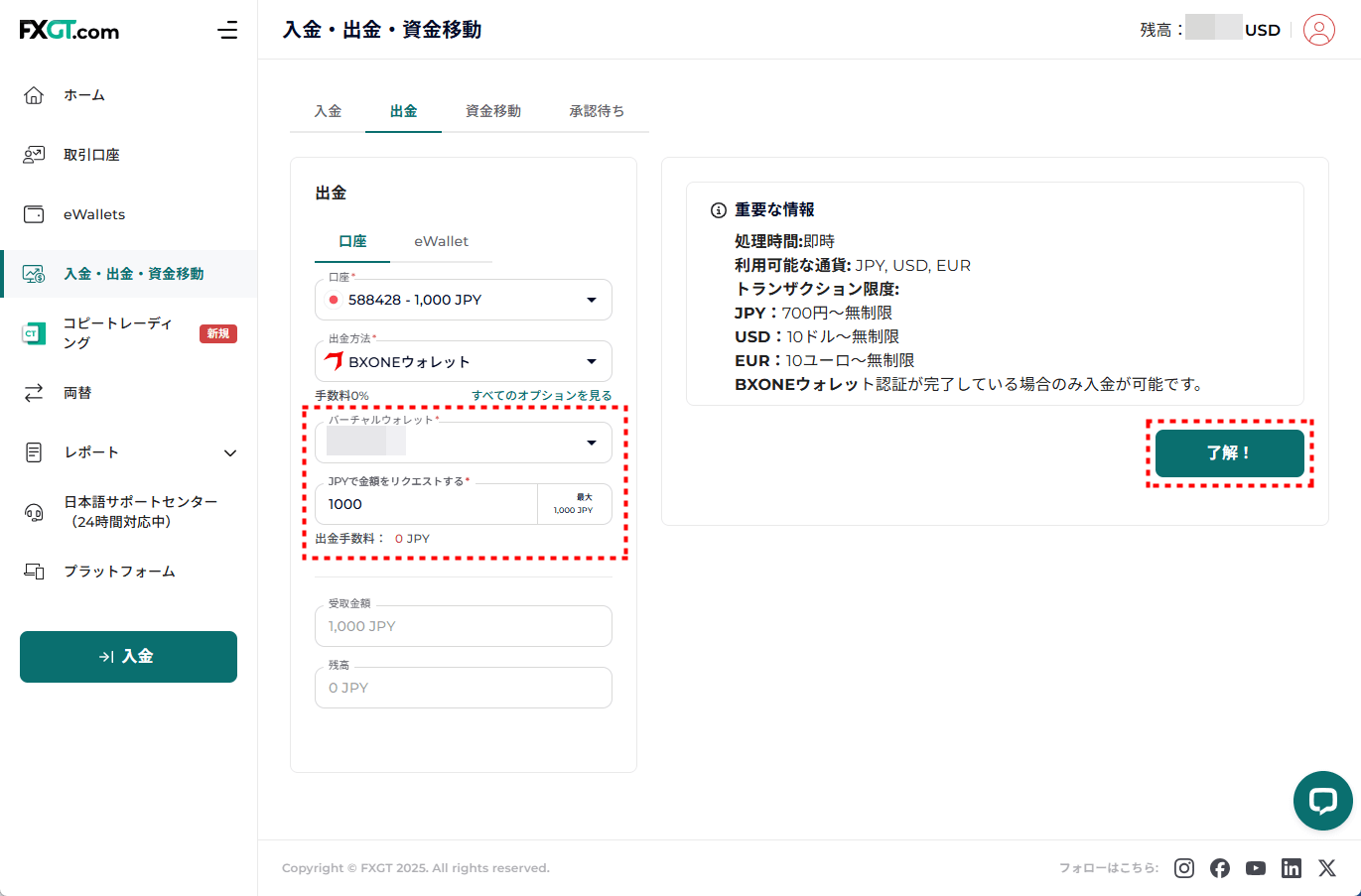The height and width of the screenshot is (896, 1361).
Task: Click the 出金手数料 0 JPY text
Action: (372, 539)
